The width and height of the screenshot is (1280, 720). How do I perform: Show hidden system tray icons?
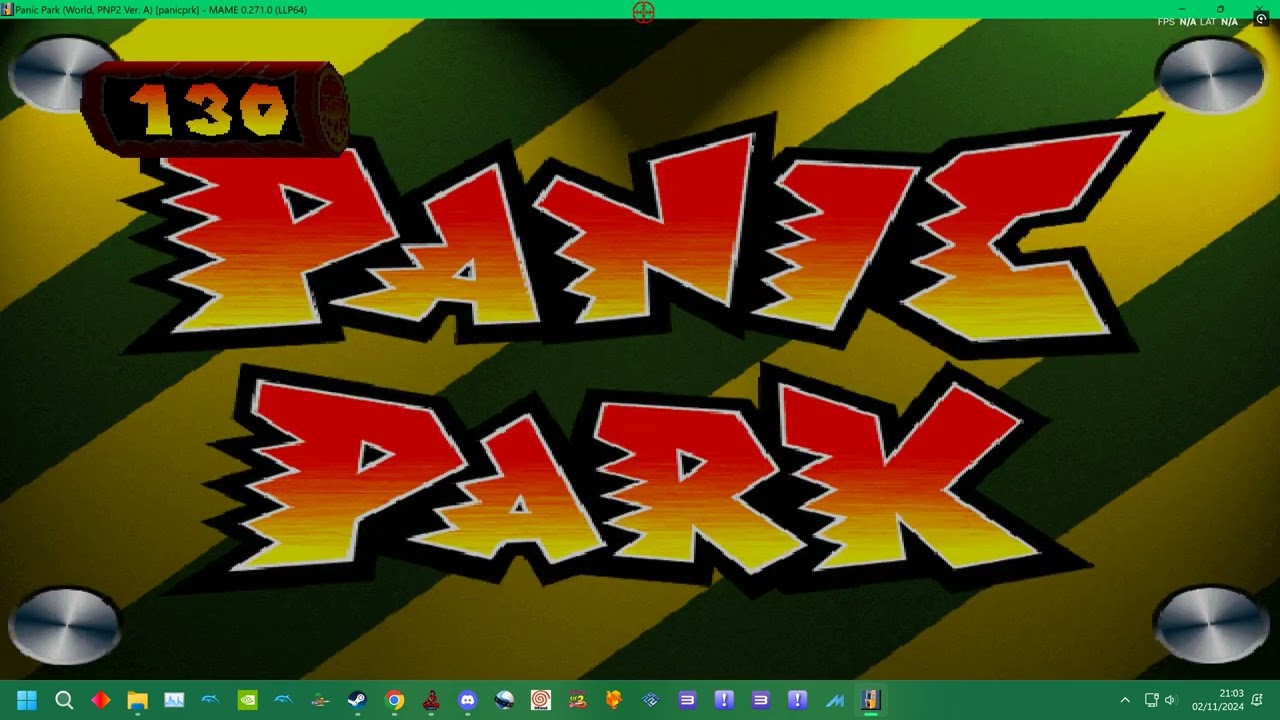[x=1125, y=700]
